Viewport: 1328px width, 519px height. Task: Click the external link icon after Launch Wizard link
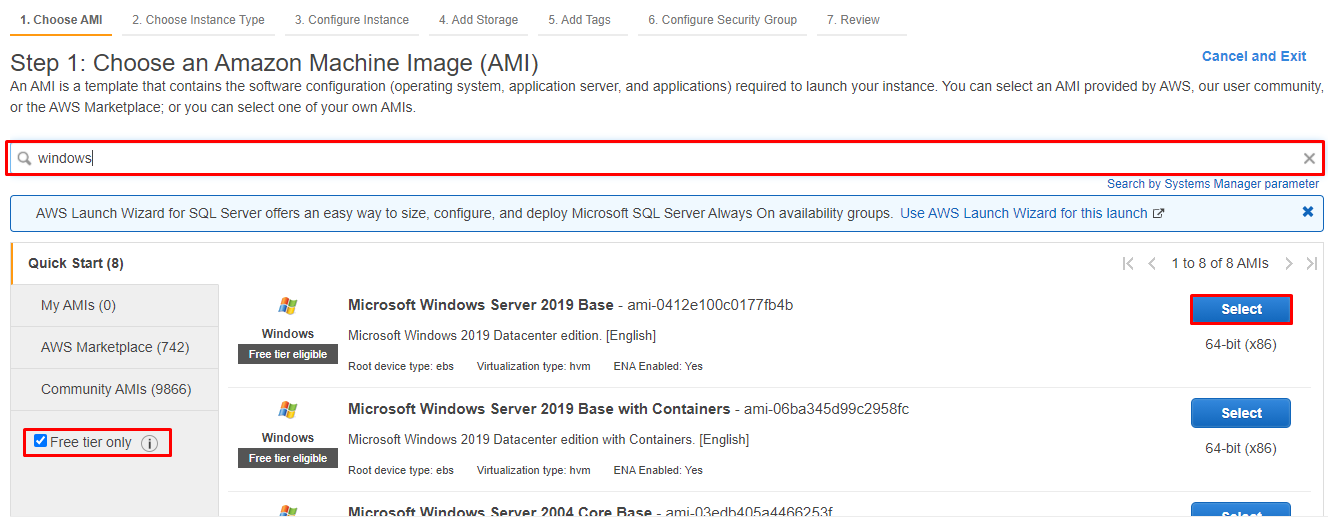point(1159,214)
